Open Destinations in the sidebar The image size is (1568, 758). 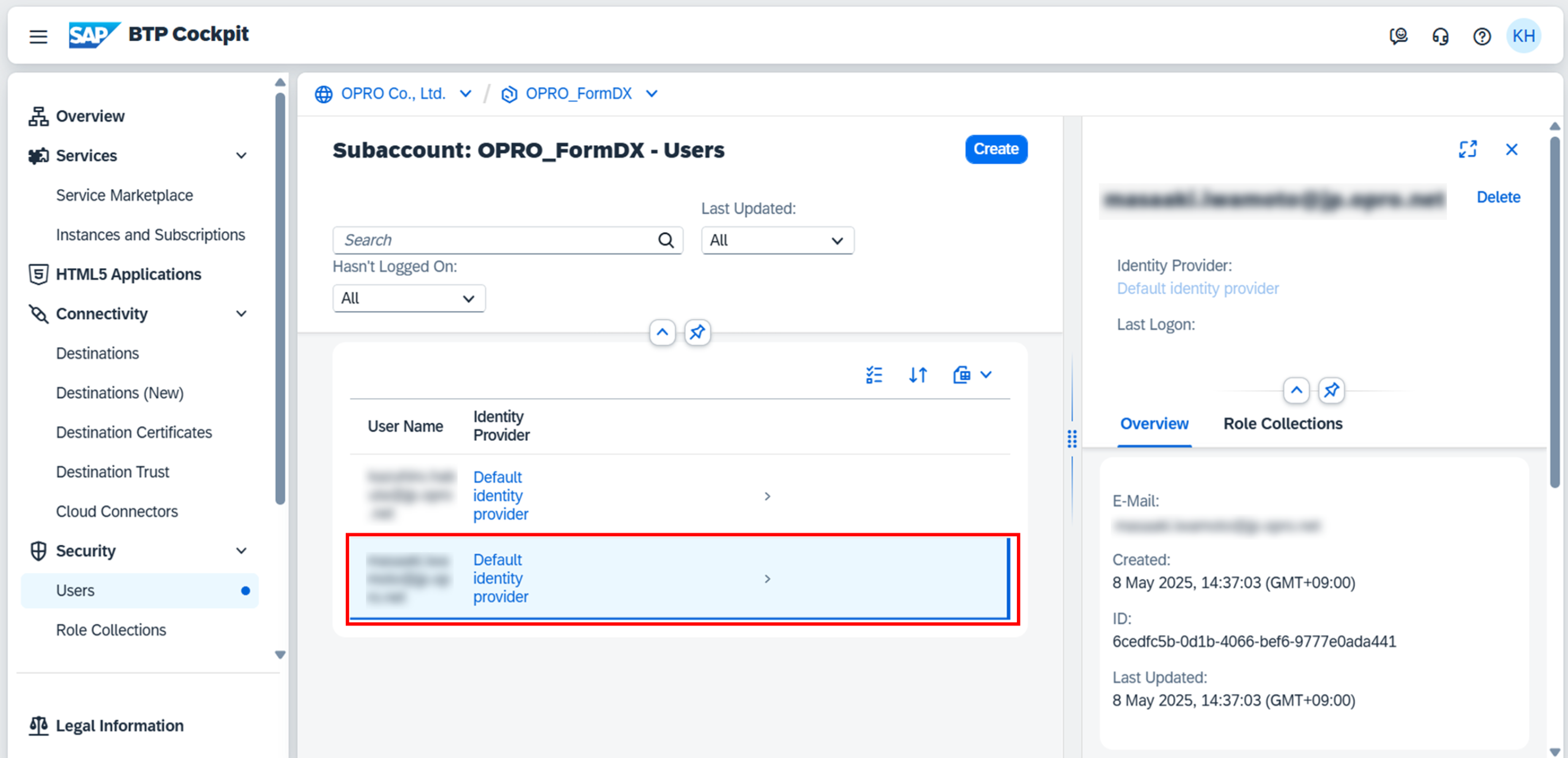click(97, 354)
